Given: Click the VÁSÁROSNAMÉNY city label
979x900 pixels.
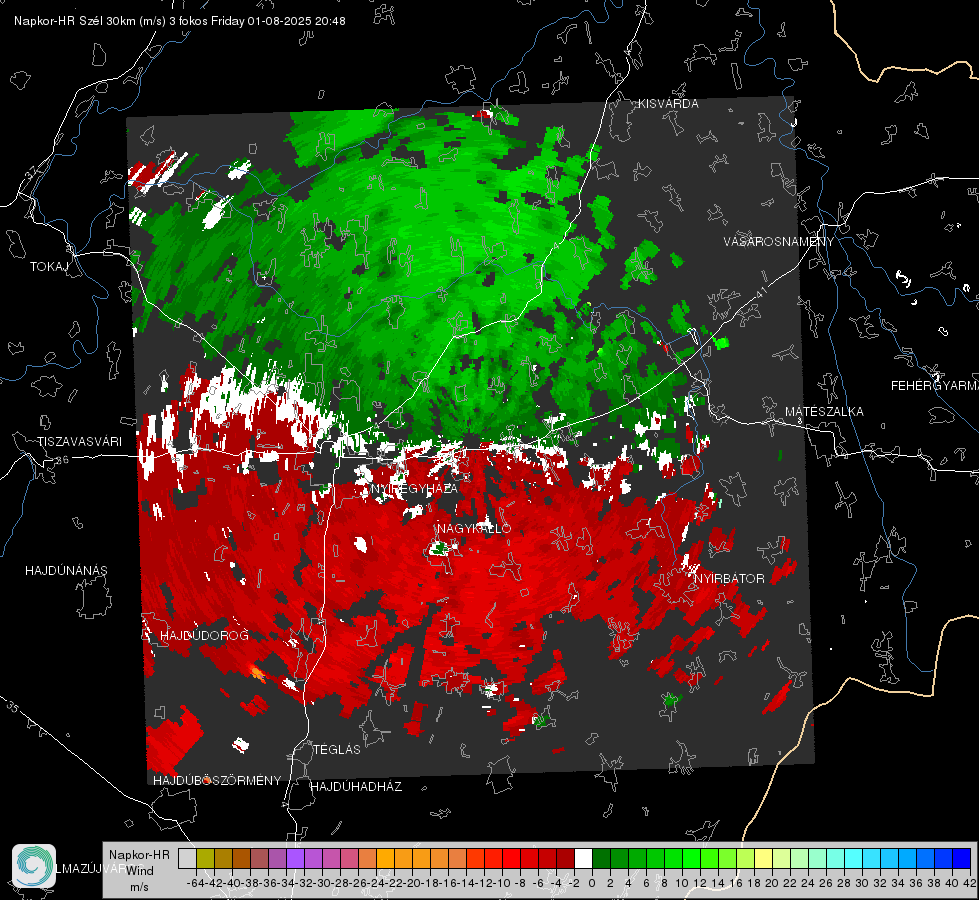Looking at the screenshot, I should (x=779, y=242).
